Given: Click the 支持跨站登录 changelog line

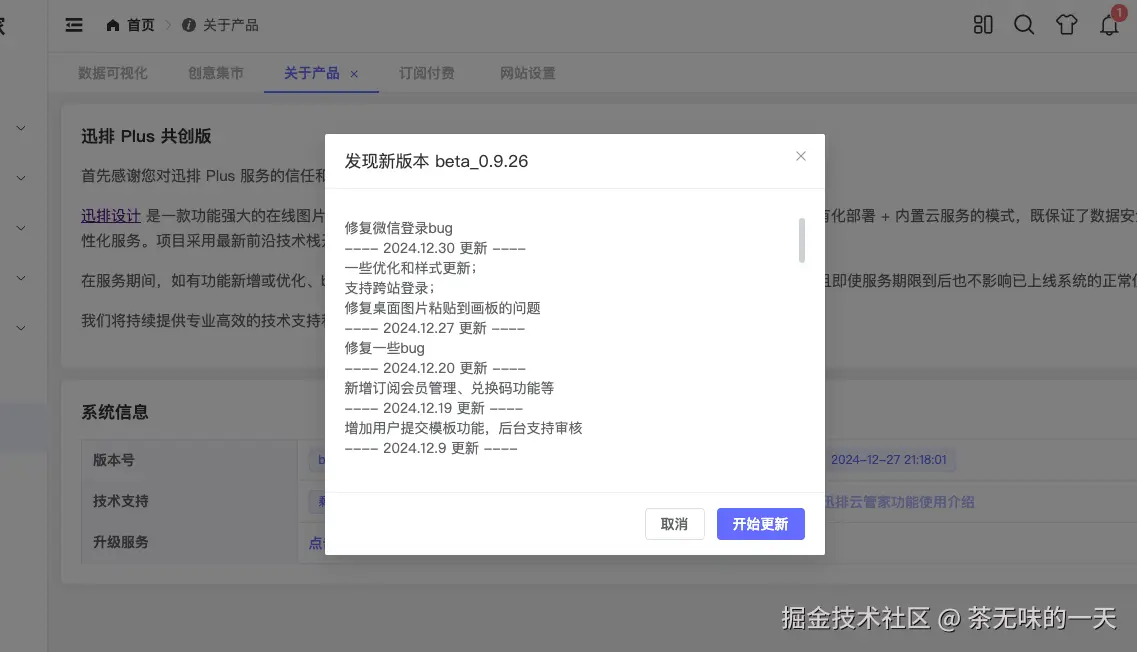Looking at the screenshot, I should [x=389, y=288].
